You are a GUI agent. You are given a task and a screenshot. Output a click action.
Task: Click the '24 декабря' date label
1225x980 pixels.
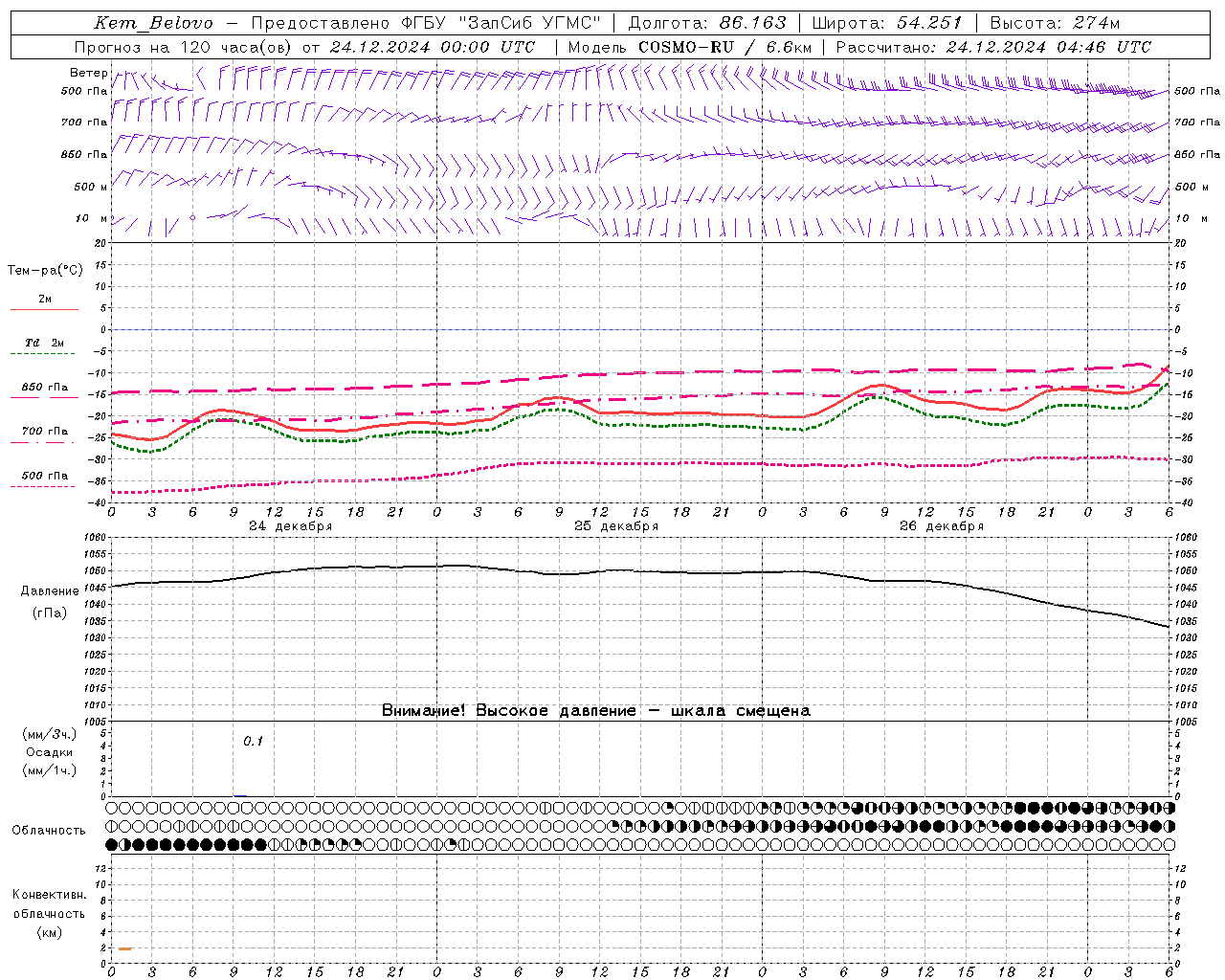(x=290, y=526)
